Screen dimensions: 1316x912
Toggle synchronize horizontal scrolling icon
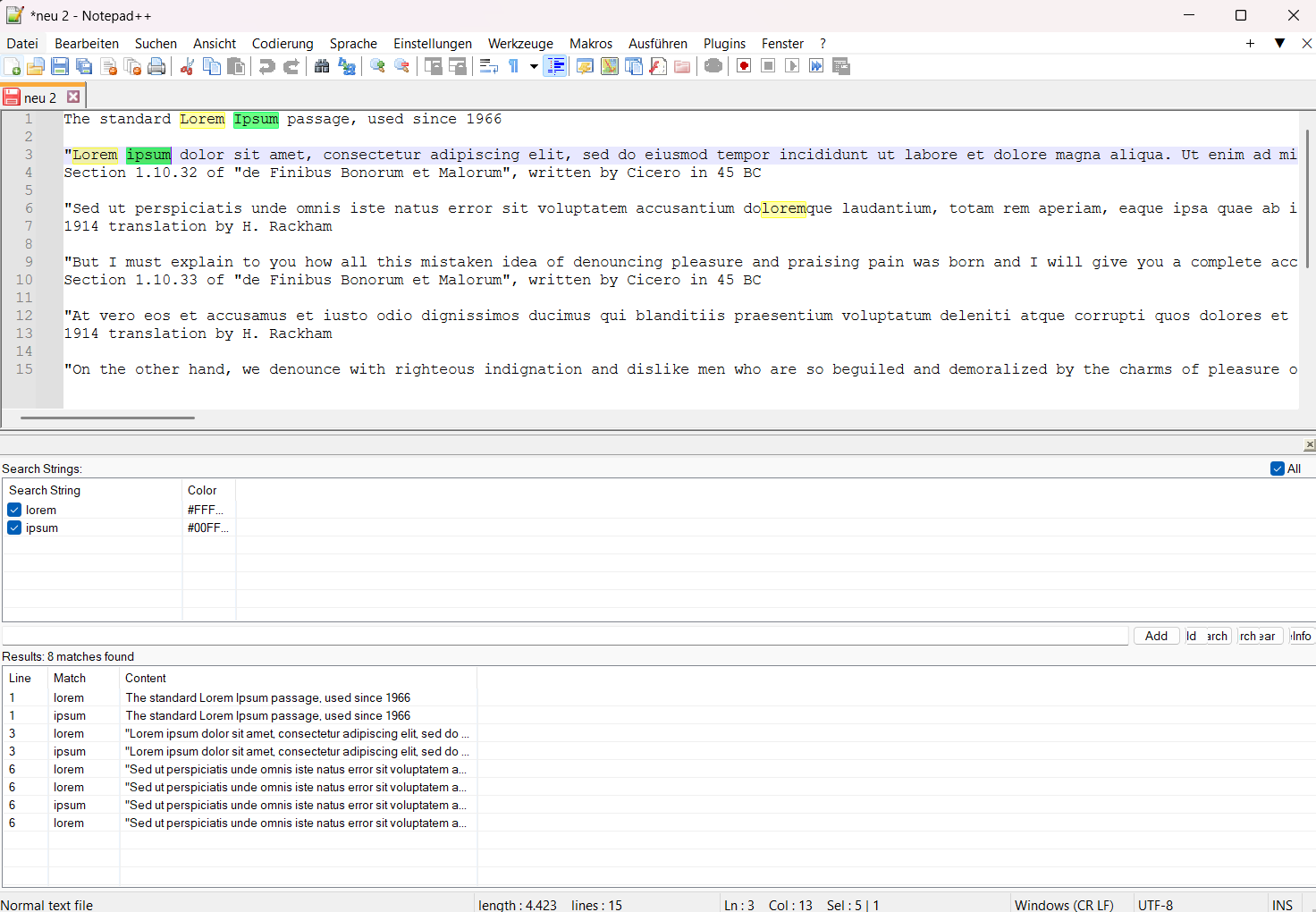(457, 66)
